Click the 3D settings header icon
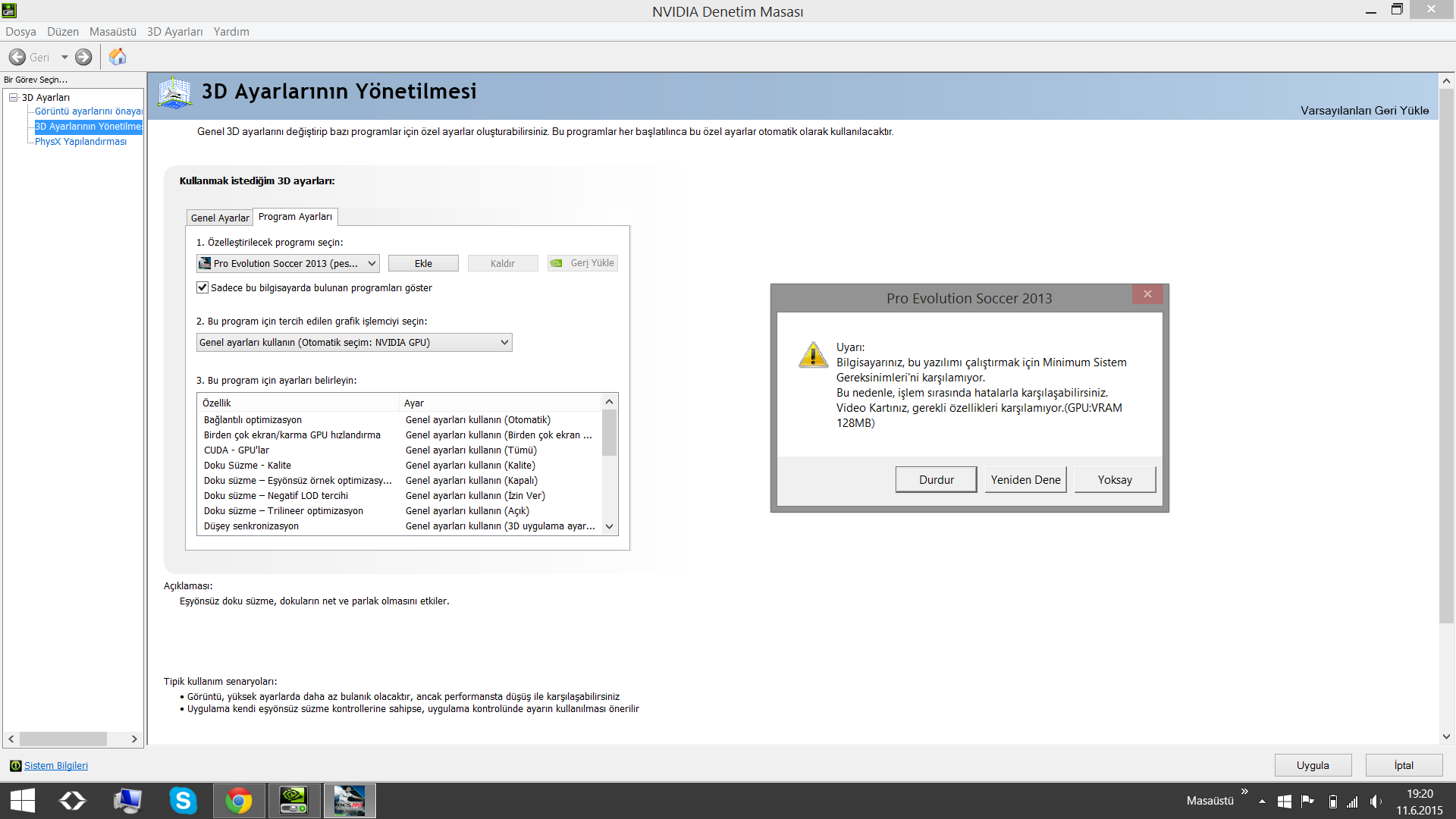The width and height of the screenshot is (1456, 819). click(174, 93)
